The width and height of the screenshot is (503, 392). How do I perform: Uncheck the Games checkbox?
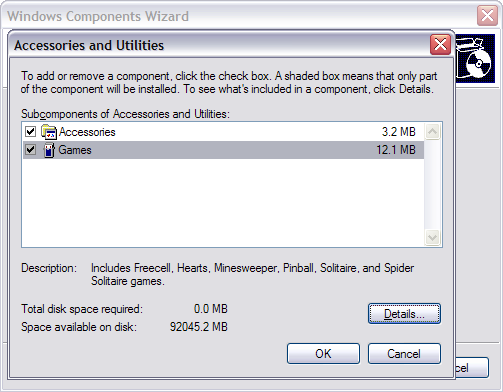(30, 150)
